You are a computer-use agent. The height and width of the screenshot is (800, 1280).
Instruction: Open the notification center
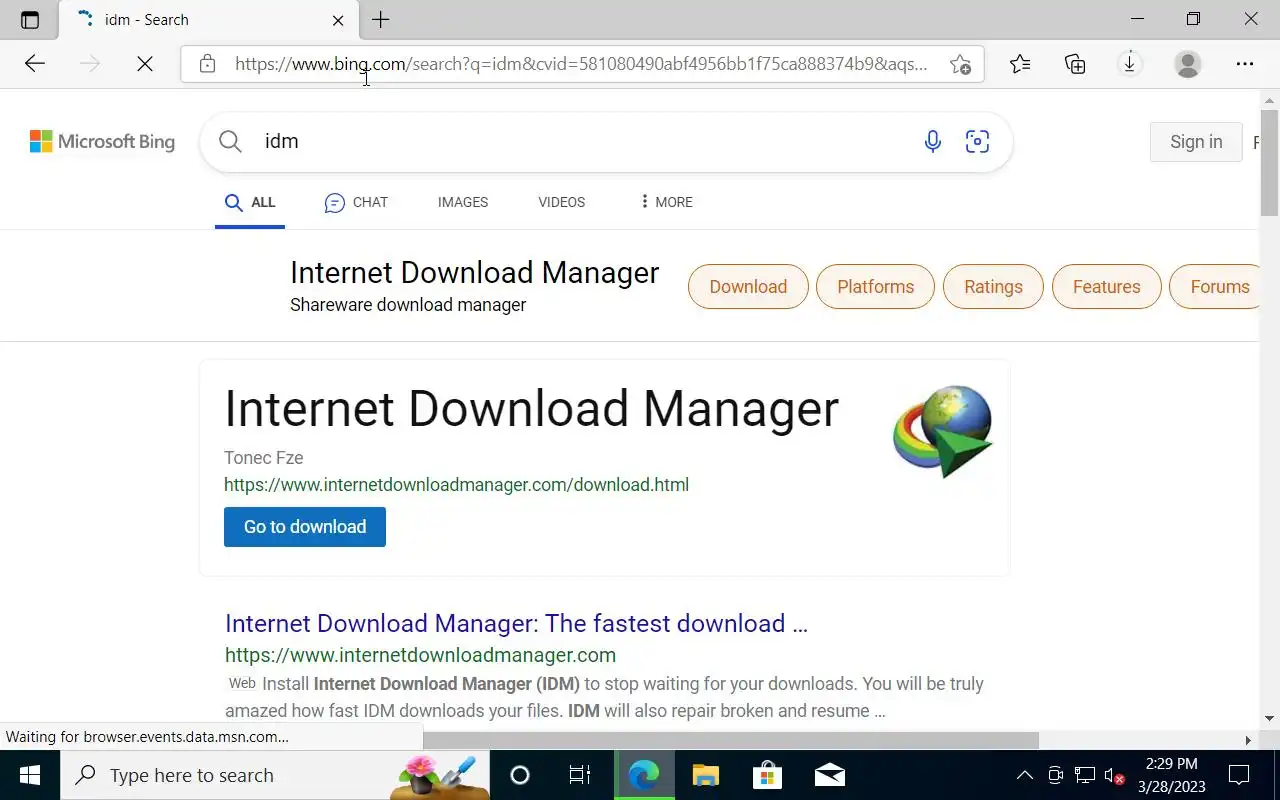(x=1240, y=775)
